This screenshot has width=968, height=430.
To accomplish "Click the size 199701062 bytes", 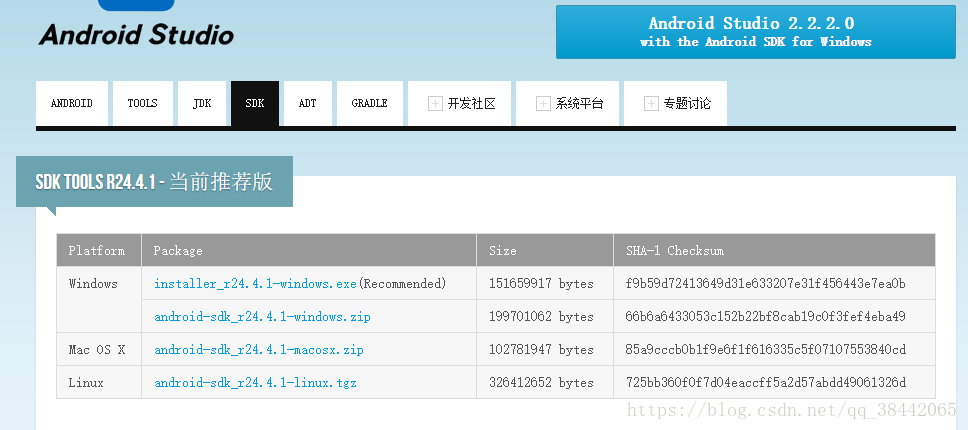I will coord(541,317).
